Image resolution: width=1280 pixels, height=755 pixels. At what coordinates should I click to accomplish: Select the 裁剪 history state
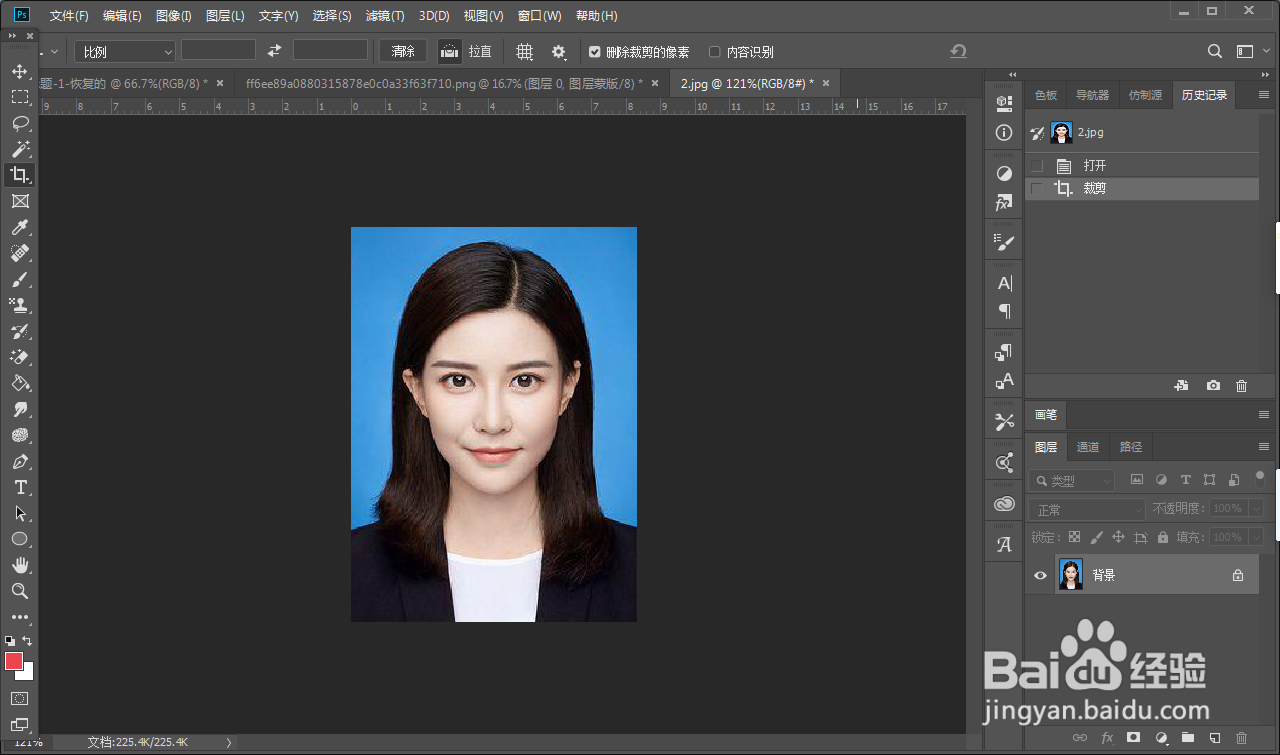(1094, 188)
